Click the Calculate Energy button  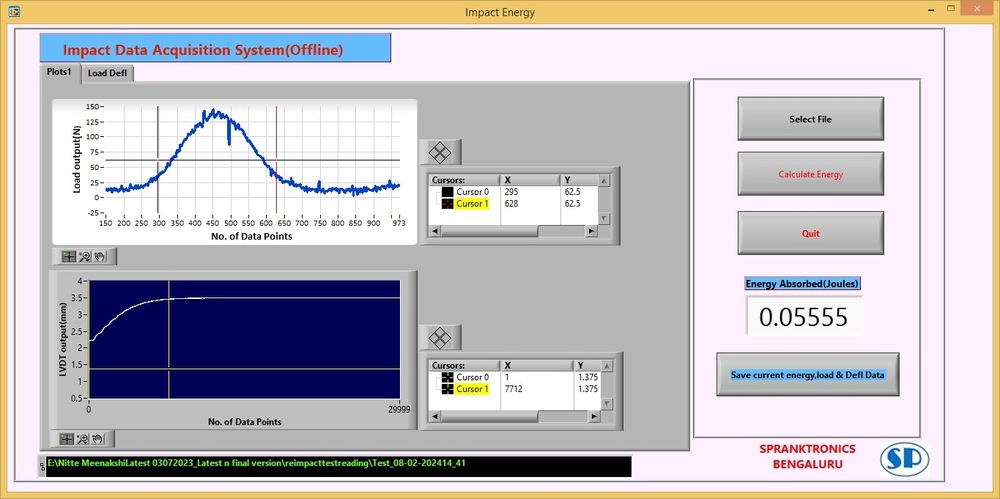click(x=811, y=174)
